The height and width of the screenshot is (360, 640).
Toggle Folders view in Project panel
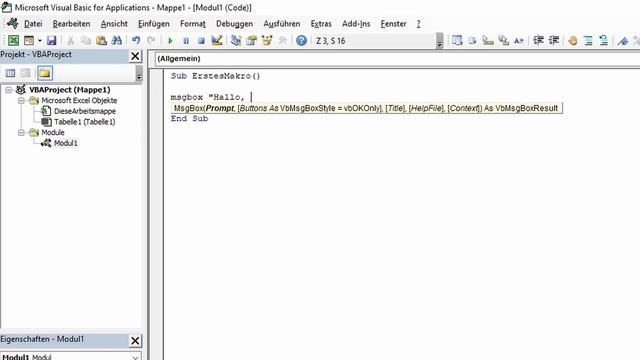point(44,73)
